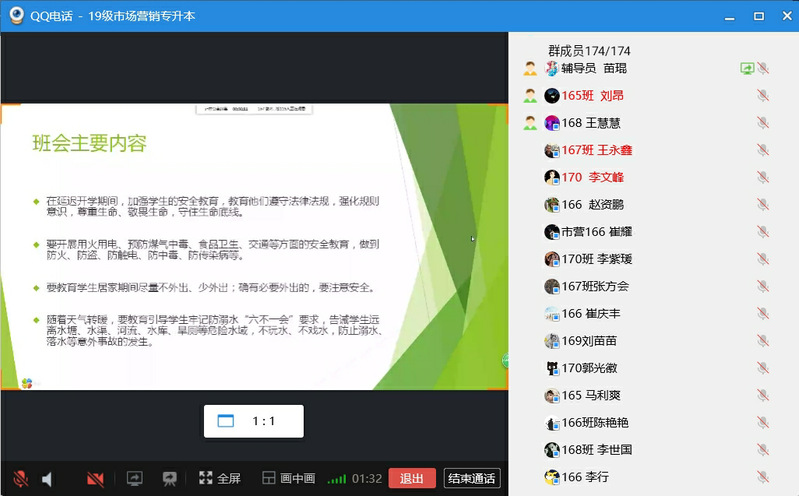This screenshot has height=496, width=799.
Task: Enter fullscreen with 全屏
Action: 220,479
